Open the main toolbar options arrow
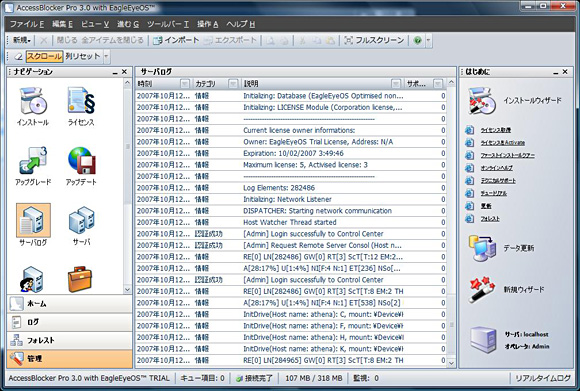Image resolution: width=580 pixels, height=391 pixels. (x=429, y=40)
